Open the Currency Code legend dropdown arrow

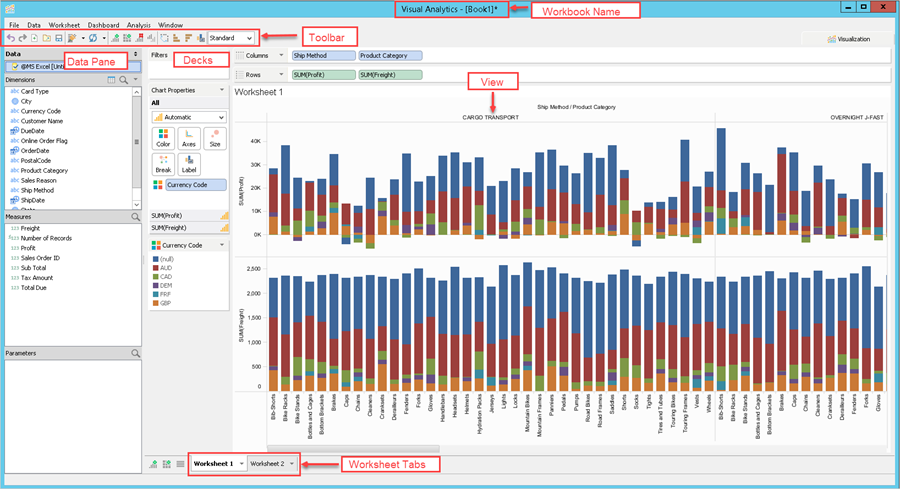220,245
